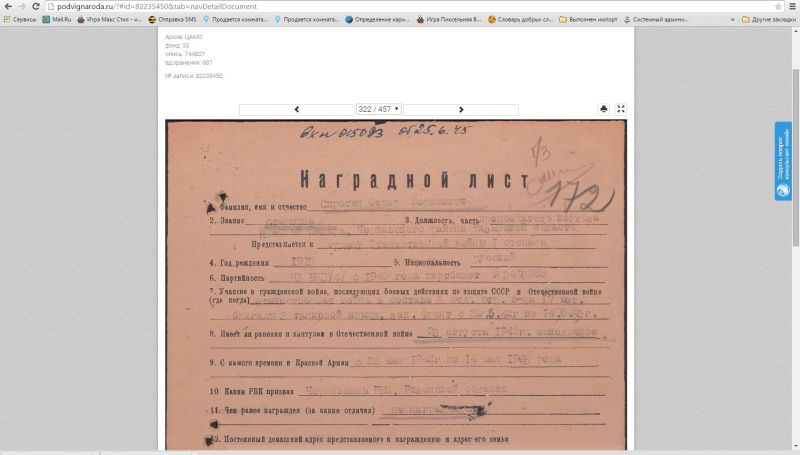Viewport: 800px width, 455px height.
Task: Open browser menu hamburger icon
Action: point(791,6)
